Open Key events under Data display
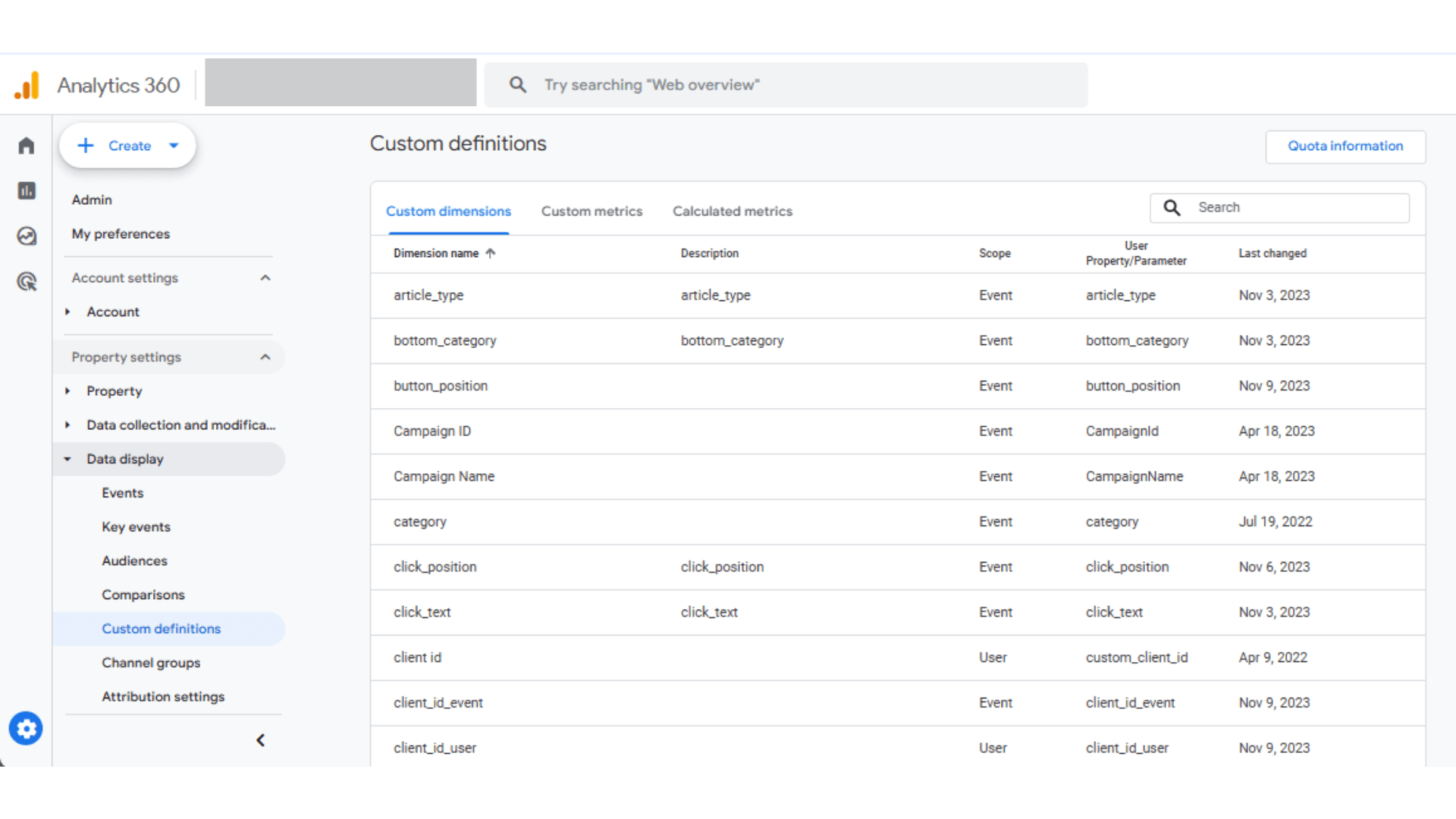 pyautogui.click(x=136, y=527)
